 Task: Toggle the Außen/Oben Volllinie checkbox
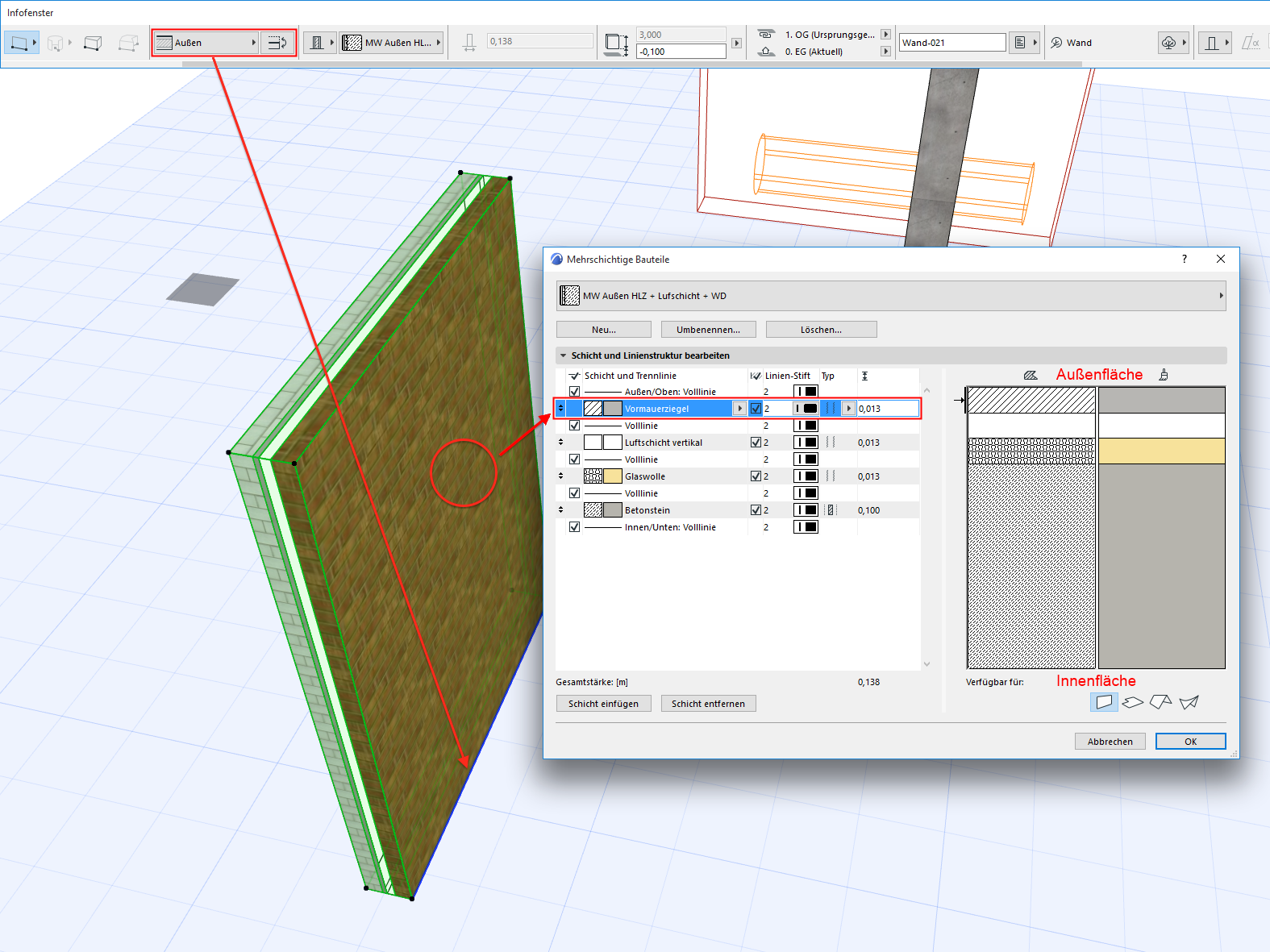(x=574, y=392)
